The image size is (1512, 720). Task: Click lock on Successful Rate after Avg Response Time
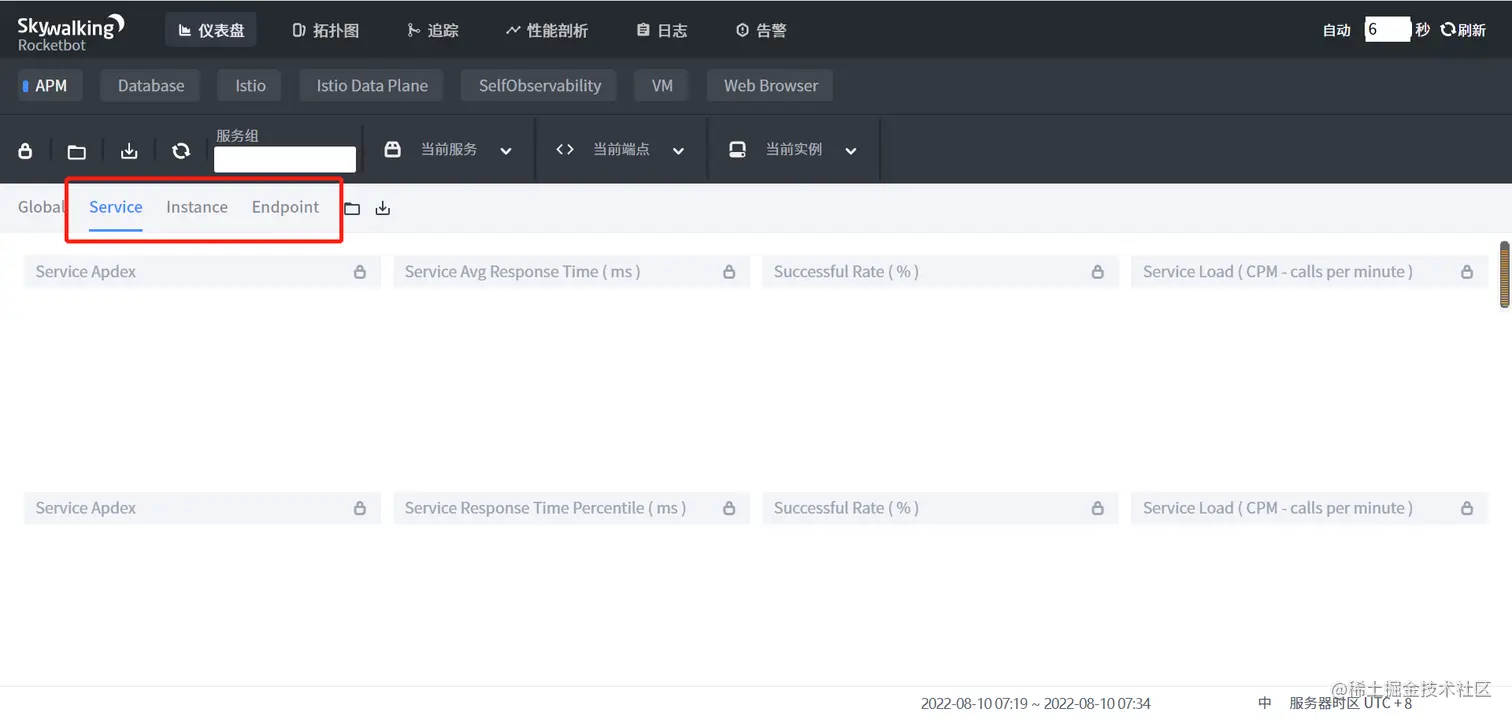click(1097, 272)
